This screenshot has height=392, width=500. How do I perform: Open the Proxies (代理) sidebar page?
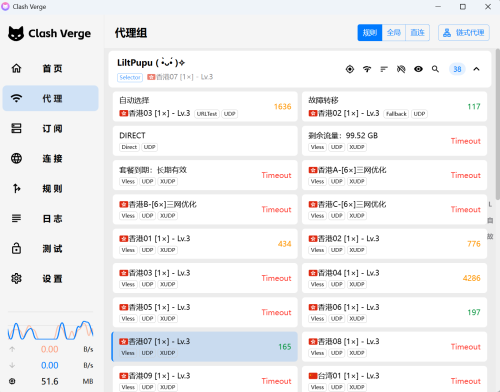(50, 98)
